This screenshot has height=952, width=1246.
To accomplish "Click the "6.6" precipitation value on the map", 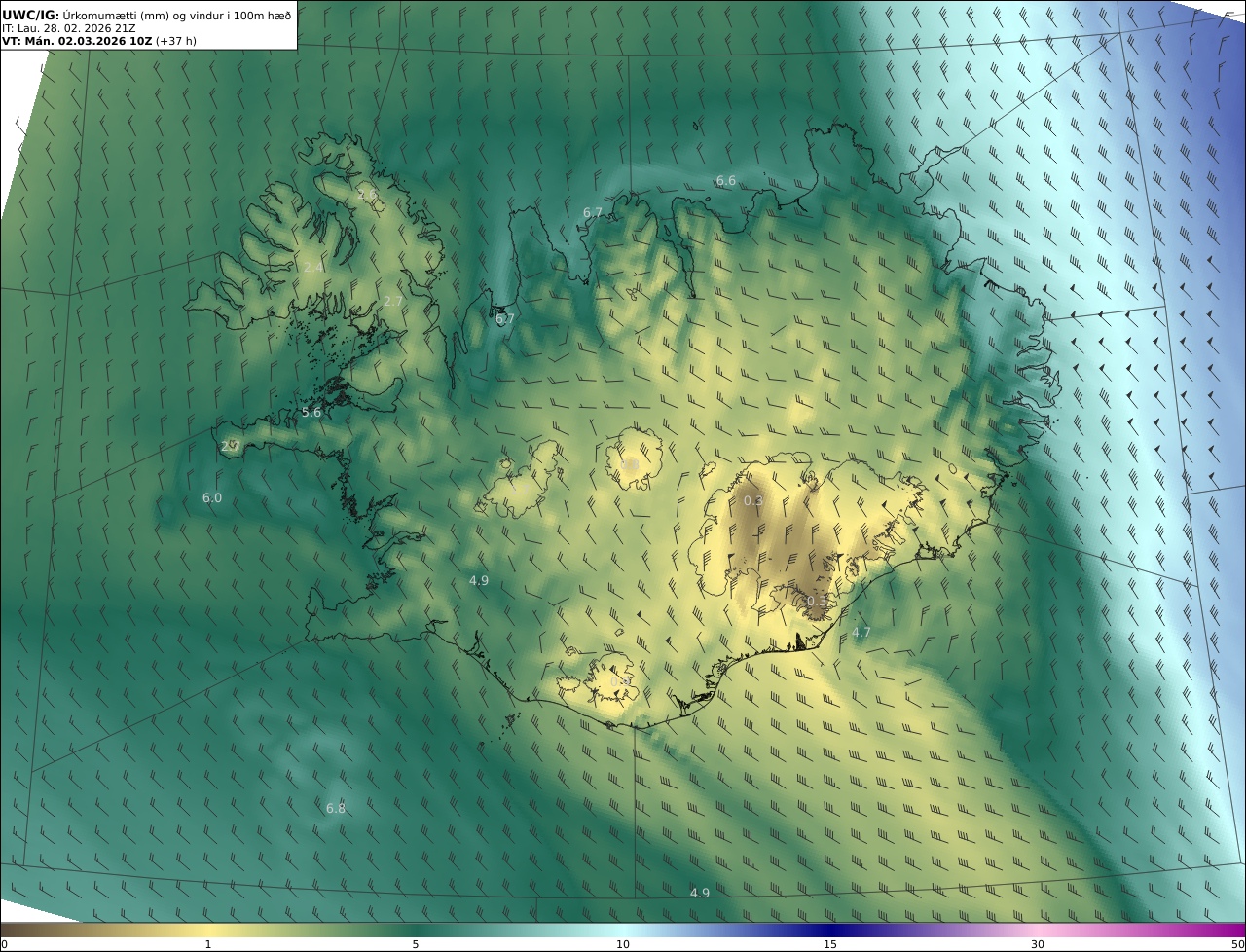I will pos(726,181).
